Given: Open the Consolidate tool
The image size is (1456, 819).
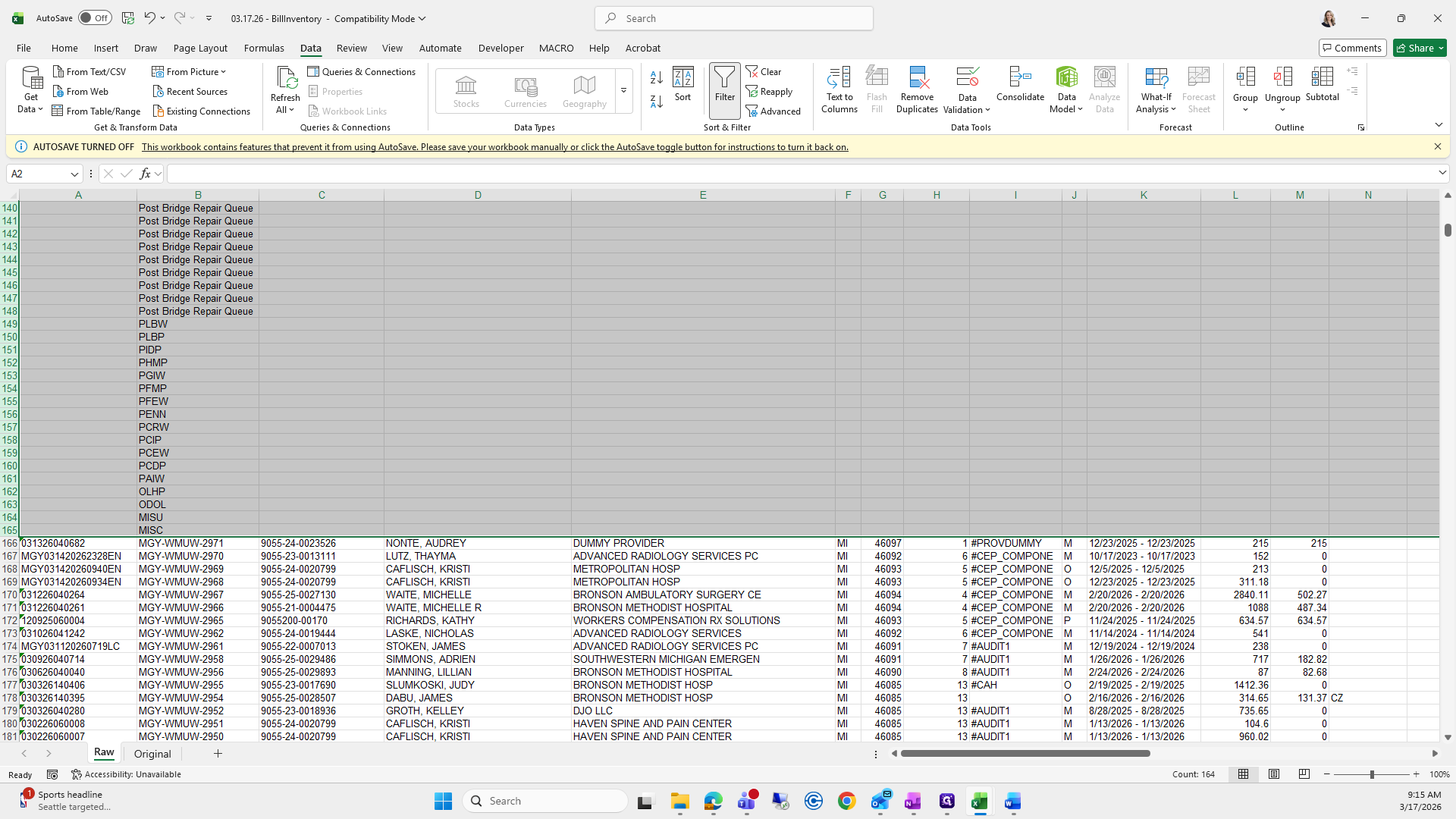Looking at the screenshot, I should tap(1020, 83).
